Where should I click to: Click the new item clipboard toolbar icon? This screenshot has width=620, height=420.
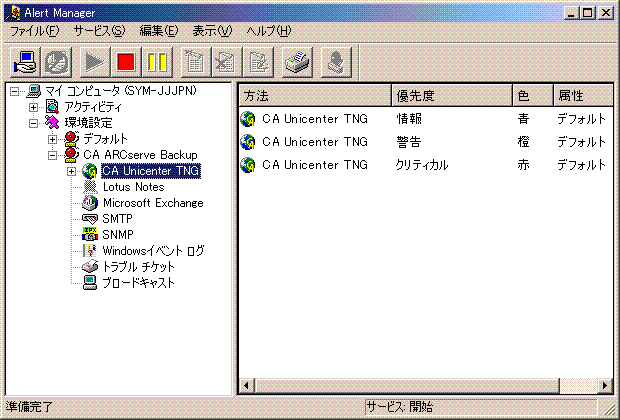point(195,62)
